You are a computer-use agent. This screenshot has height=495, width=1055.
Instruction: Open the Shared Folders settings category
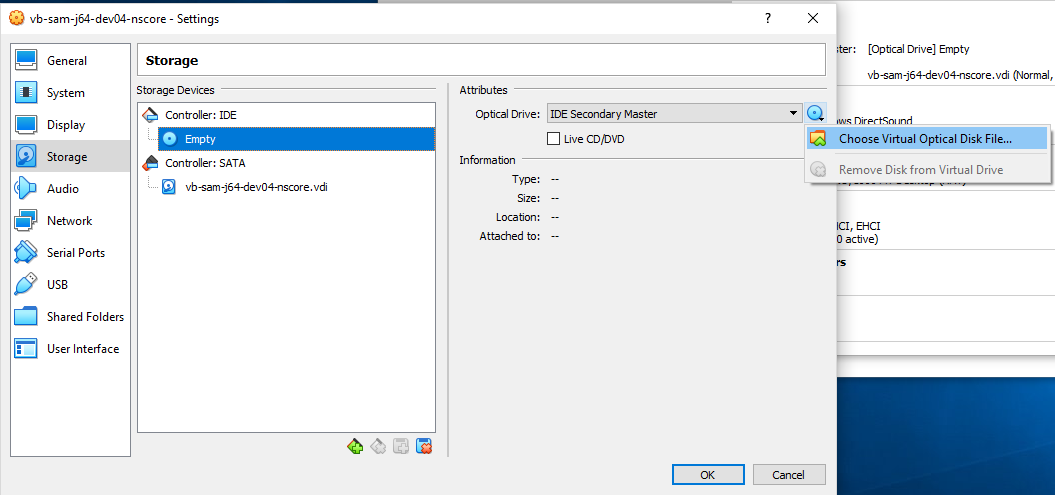71,317
